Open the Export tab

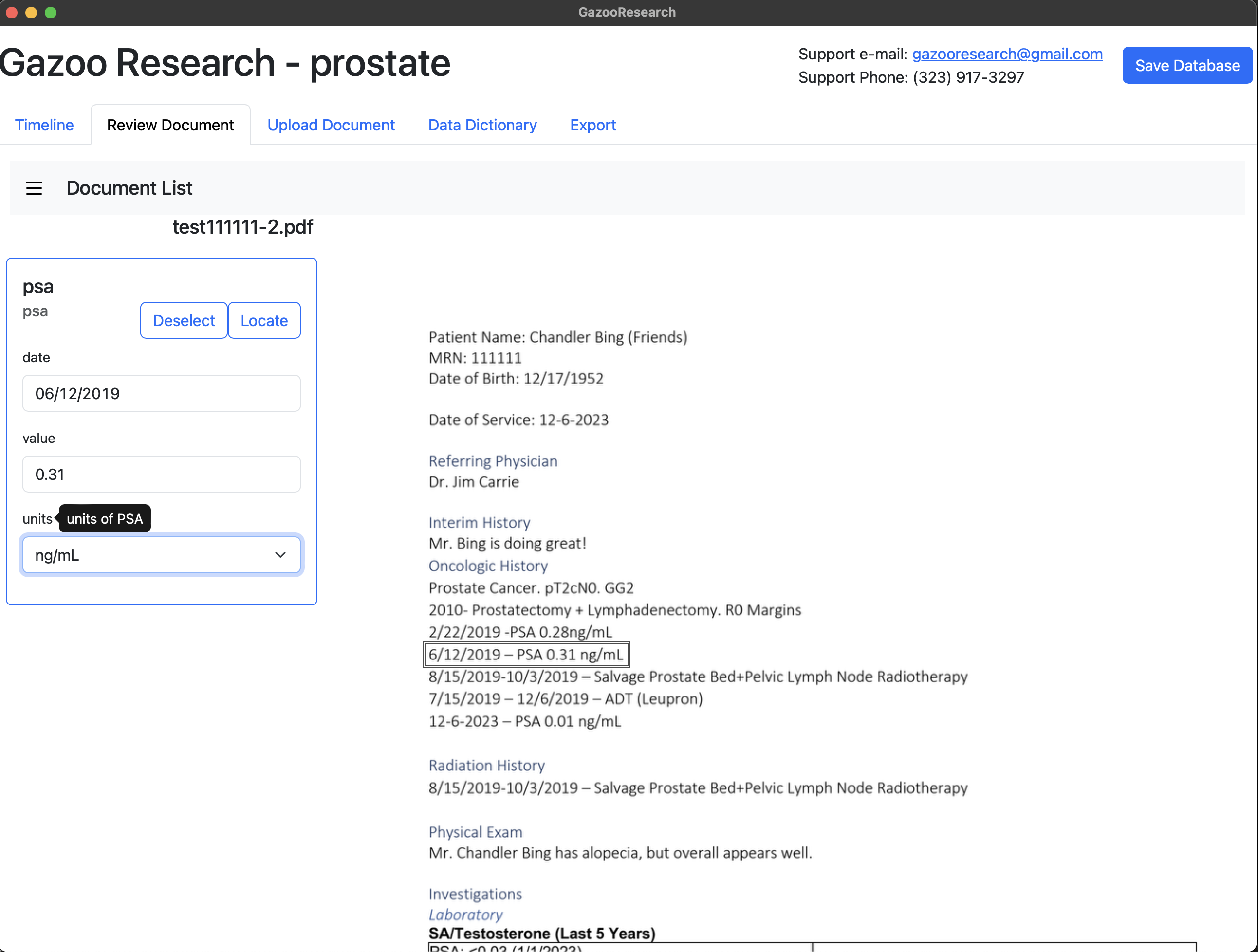(592, 125)
